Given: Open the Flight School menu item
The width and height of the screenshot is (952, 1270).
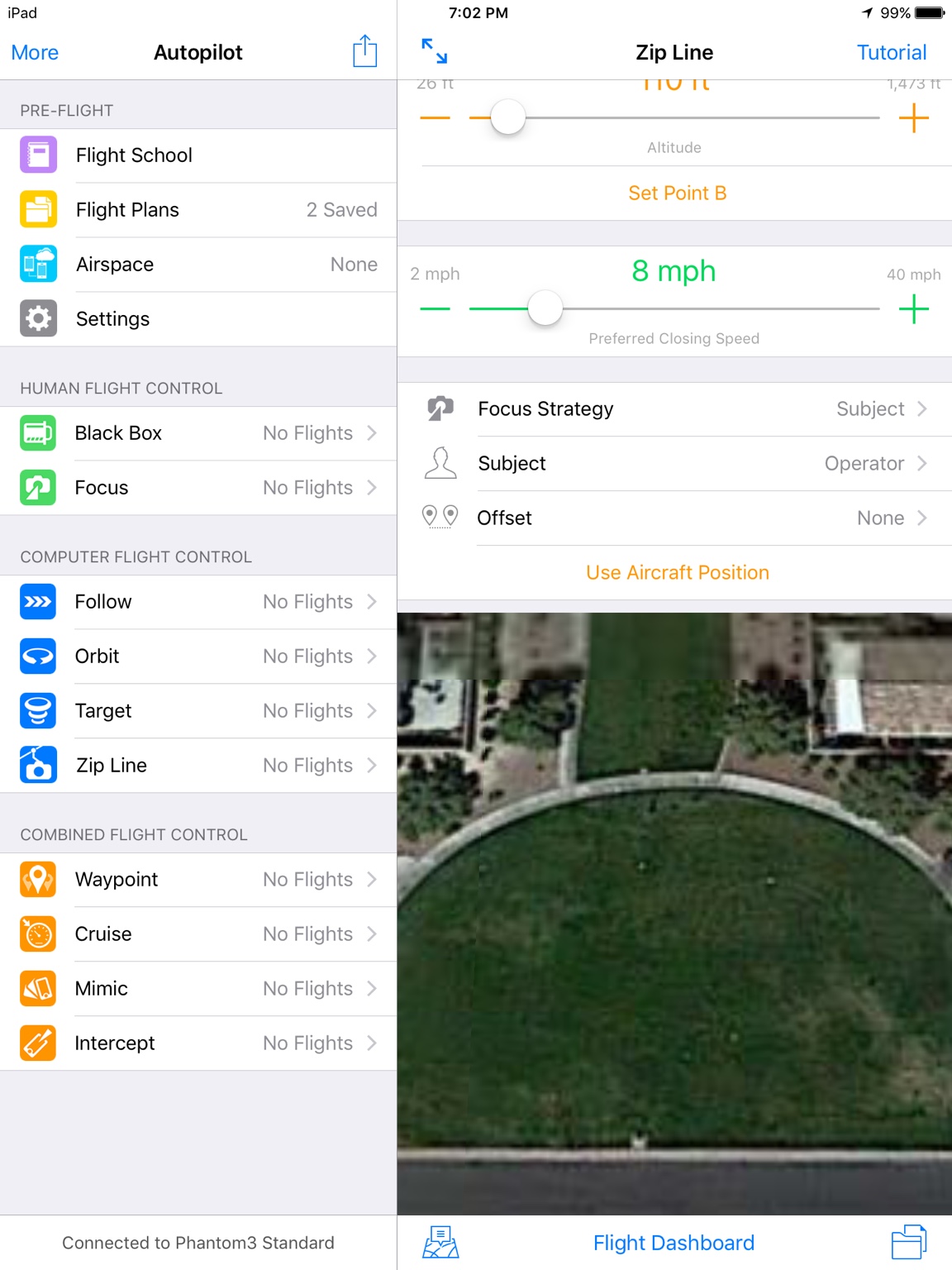Looking at the screenshot, I should tap(198, 155).
